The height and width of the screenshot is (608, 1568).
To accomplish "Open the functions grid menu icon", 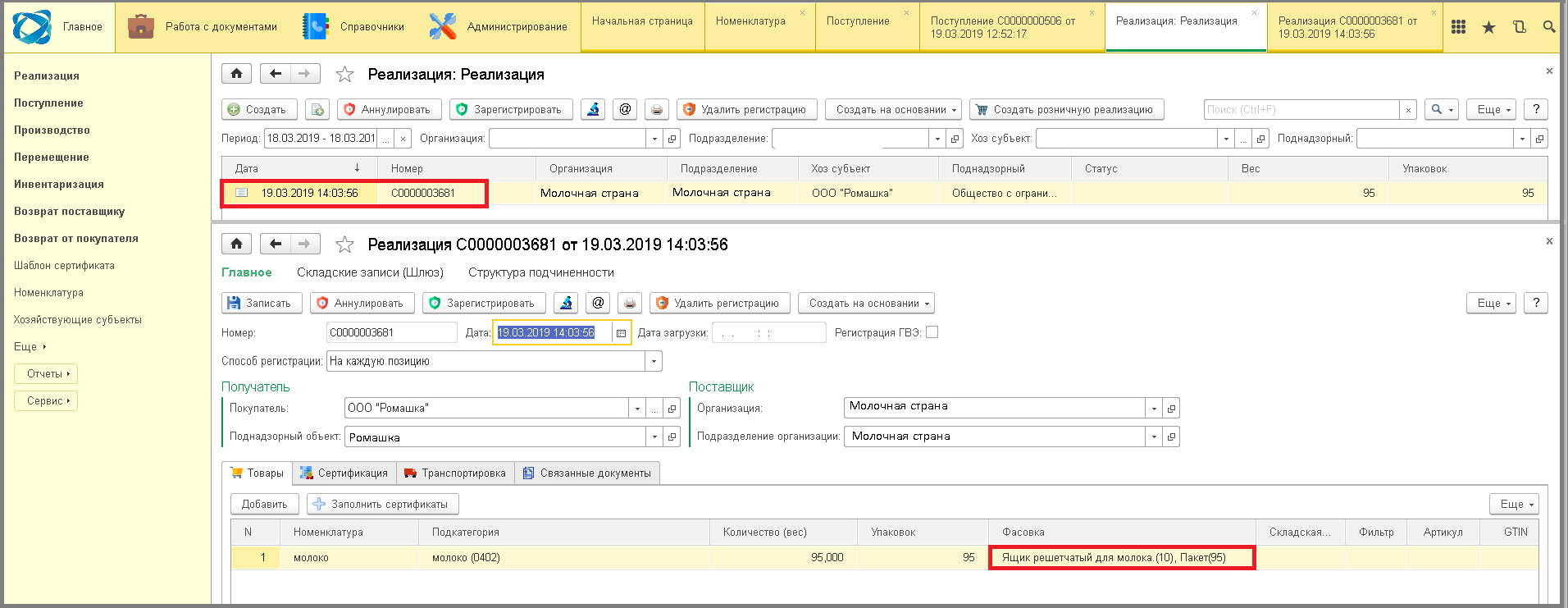I will pyautogui.click(x=1458, y=27).
